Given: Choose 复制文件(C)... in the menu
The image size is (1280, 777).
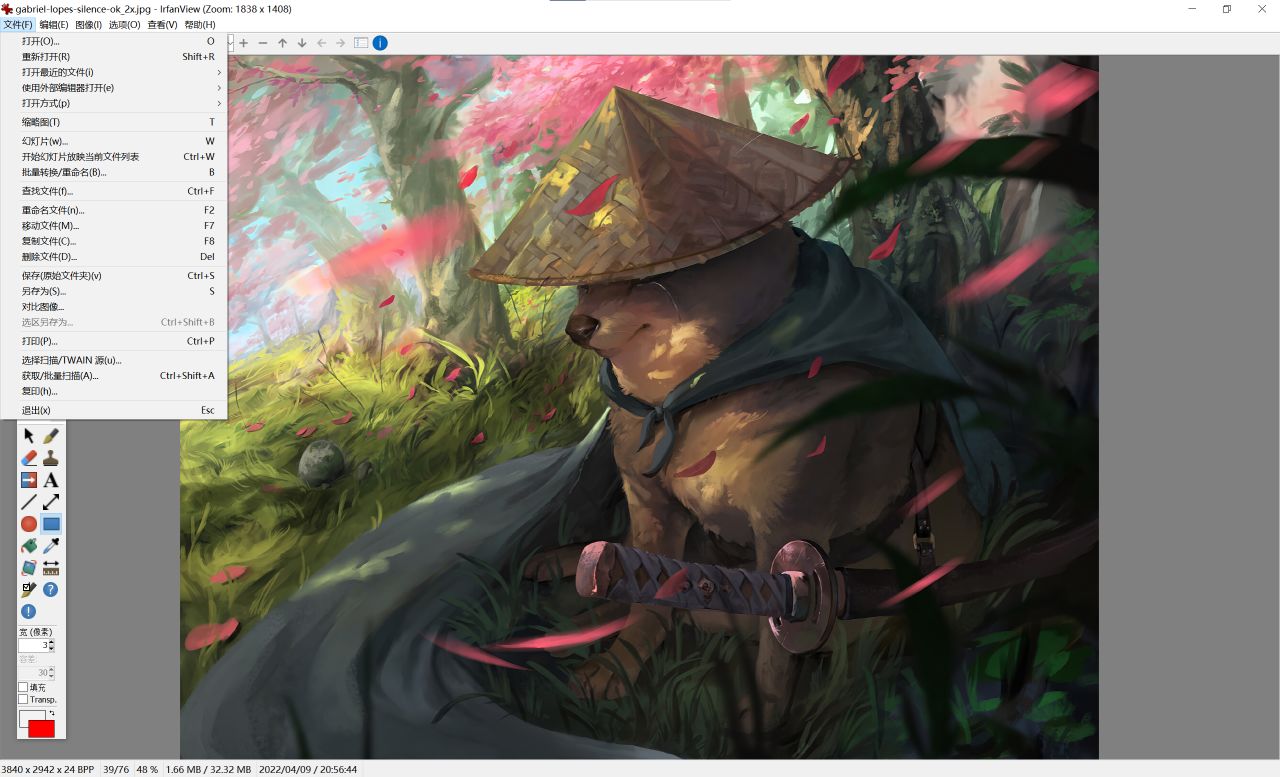Looking at the screenshot, I should (x=114, y=241).
